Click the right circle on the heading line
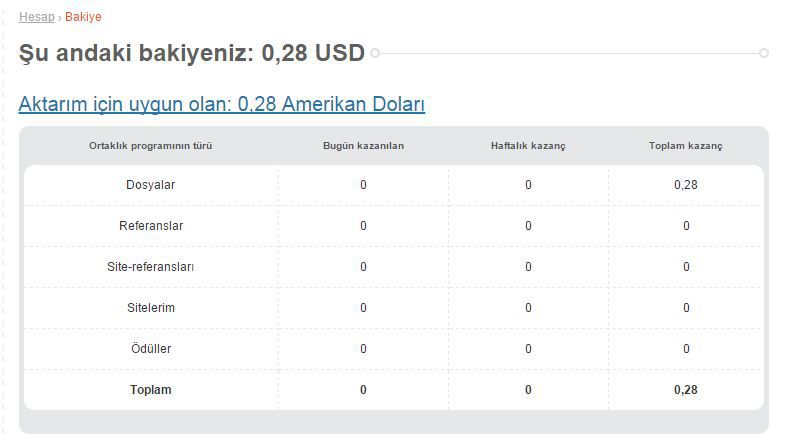The image size is (787, 434). (x=764, y=53)
